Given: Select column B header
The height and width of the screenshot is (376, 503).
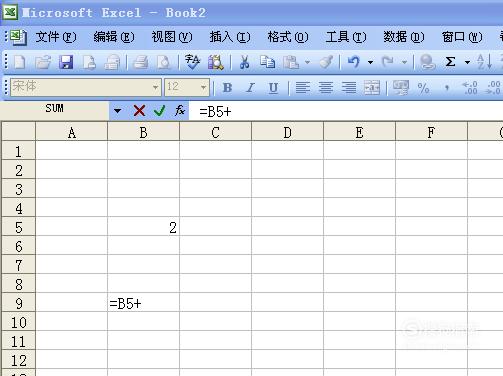Looking at the screenshot, I should click(144, 133).
